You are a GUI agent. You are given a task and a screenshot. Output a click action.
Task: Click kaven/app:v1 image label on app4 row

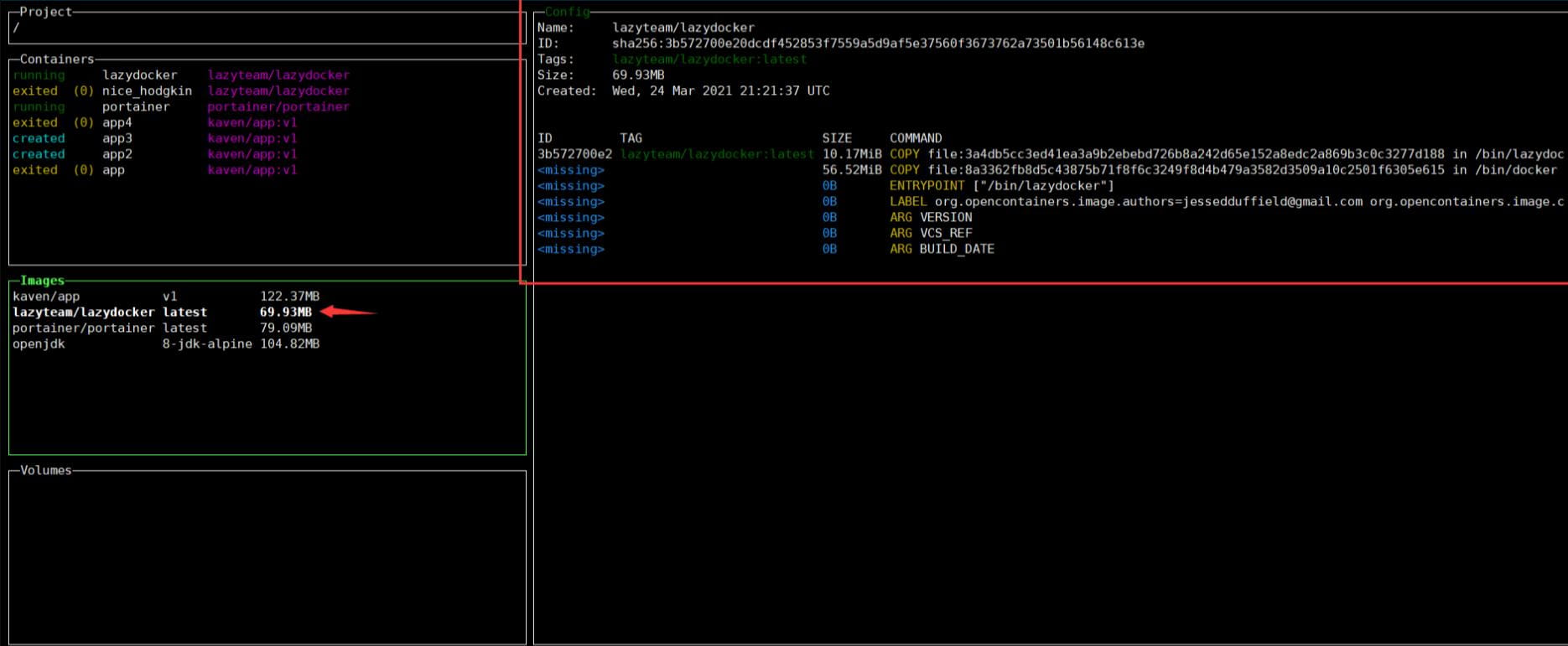[252, 123]
